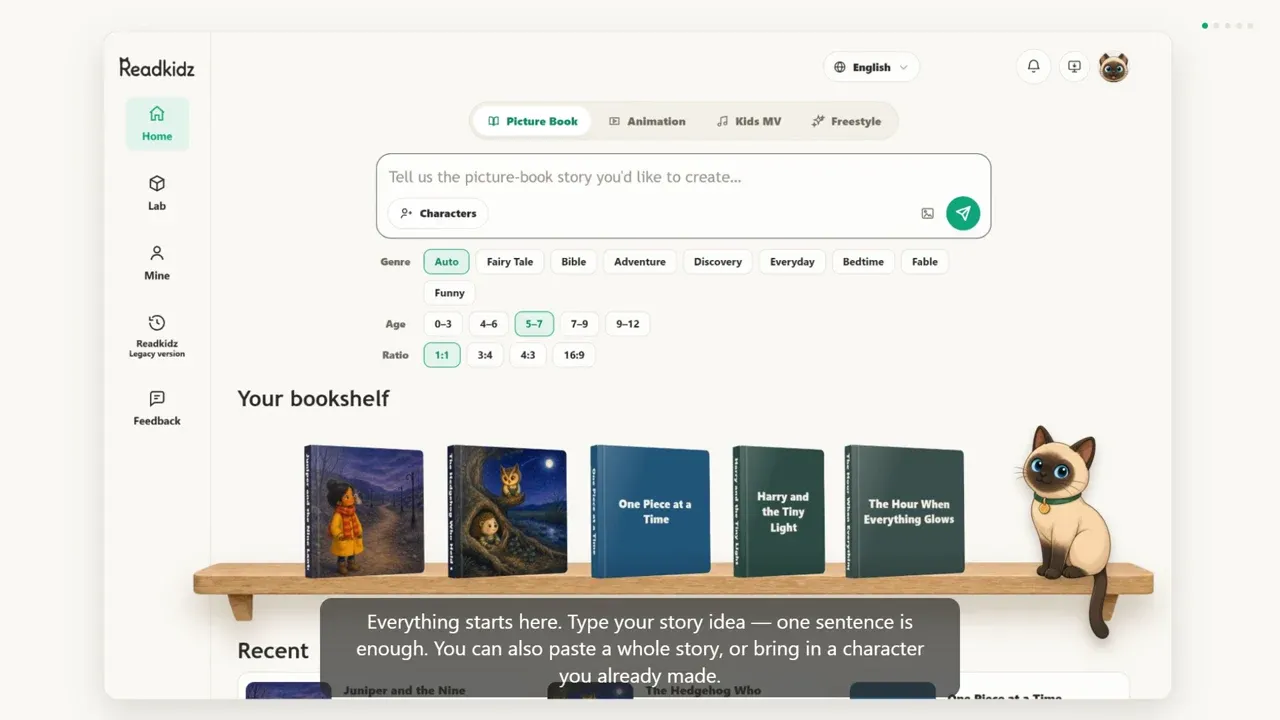Open The Hour When Everything Glows book
Image resolution: width=1280 pixels, height=720 pixels.
click(904, 511)
